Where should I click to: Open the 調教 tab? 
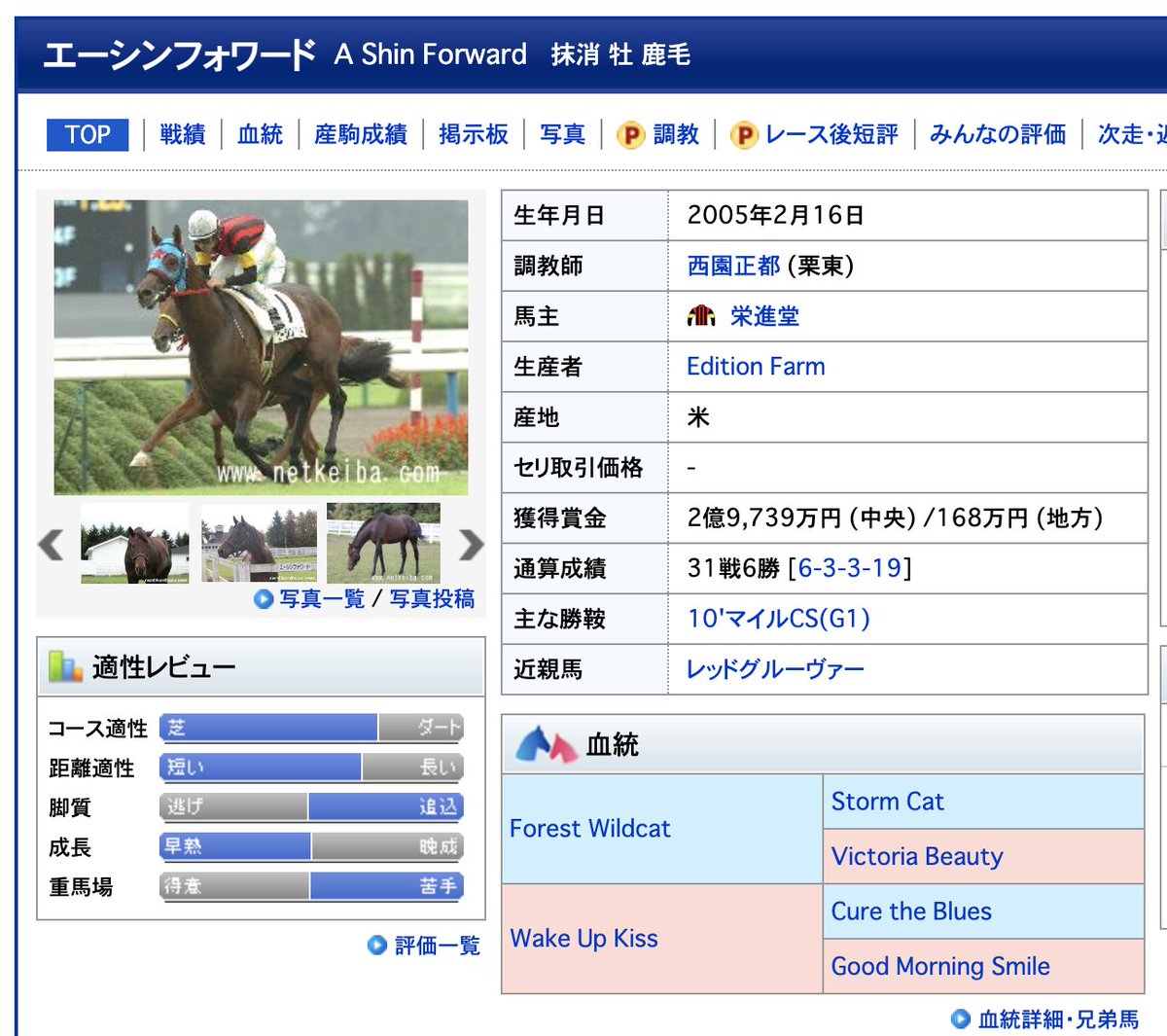[x=676, y=134]
